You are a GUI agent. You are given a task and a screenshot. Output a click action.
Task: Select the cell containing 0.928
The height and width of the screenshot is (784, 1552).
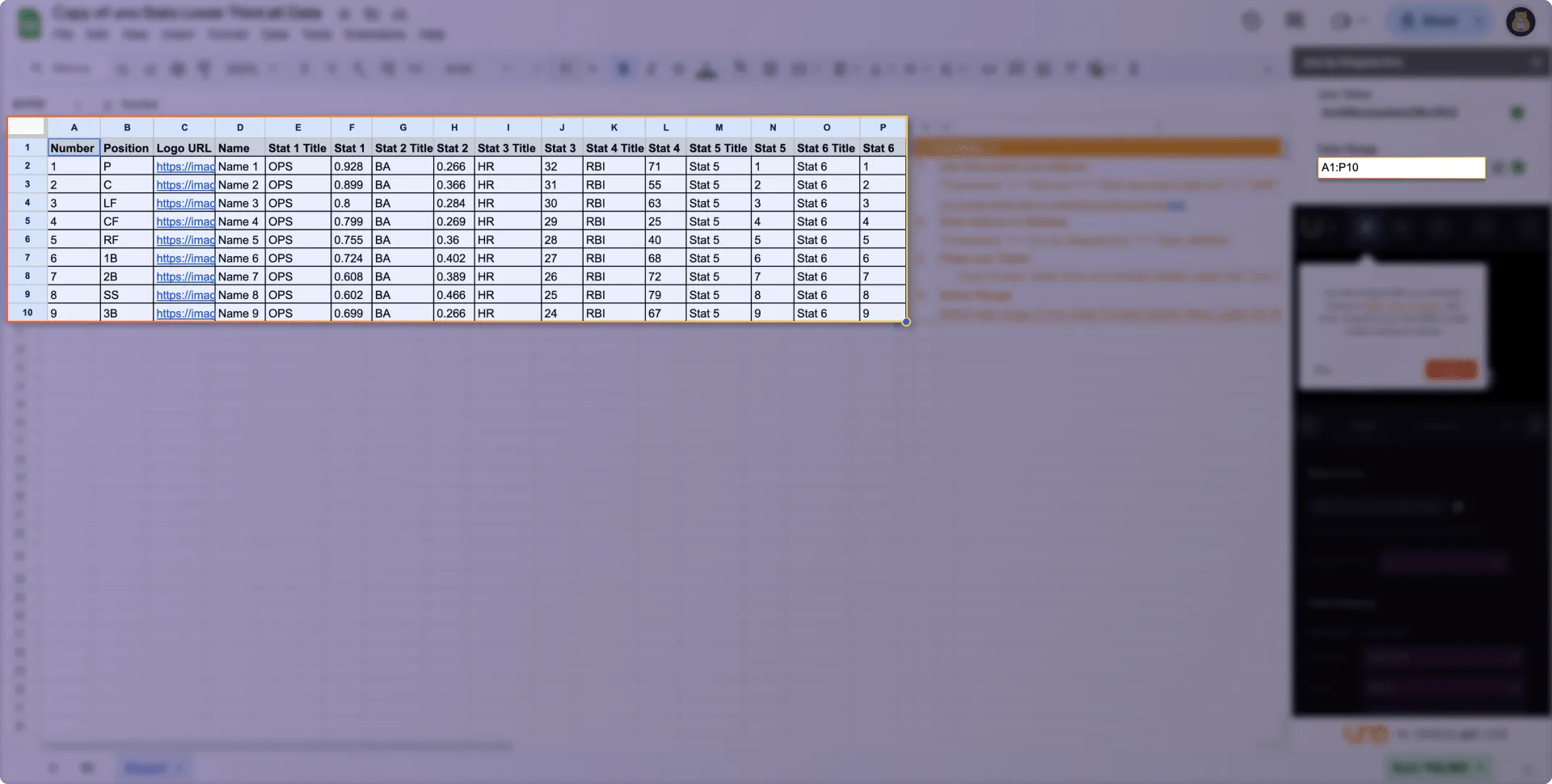click(352, 166)
